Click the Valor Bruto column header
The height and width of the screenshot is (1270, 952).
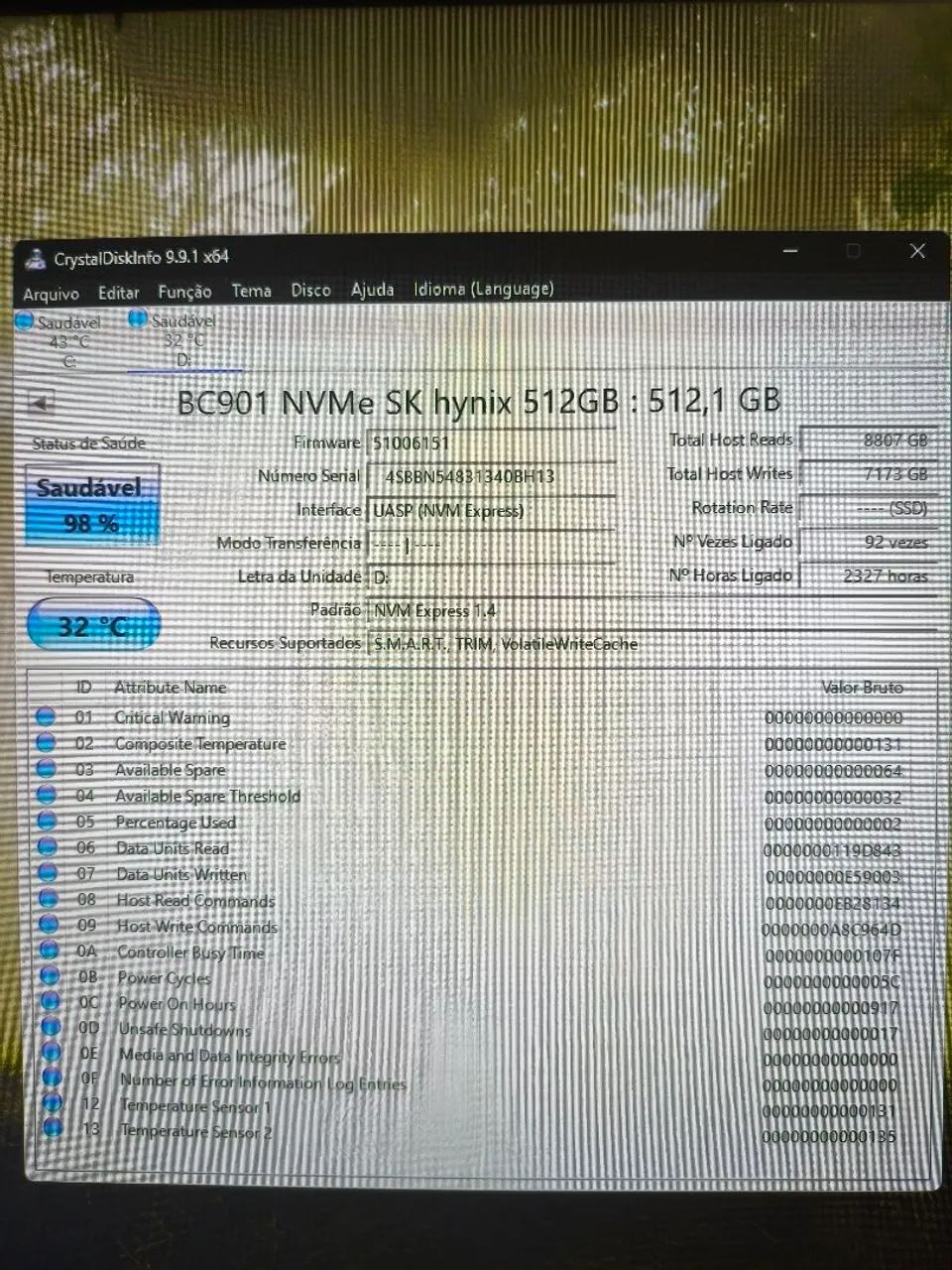[862, 687]
